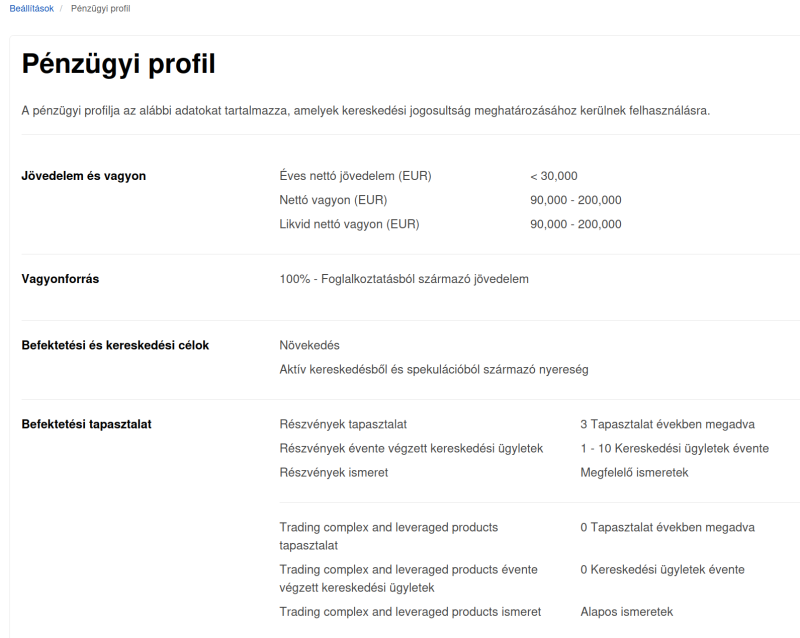This screenshot has height=638, width=800.
Task: Click the Trading complex and leveraged products ismeret label
Action: (410, 611)
